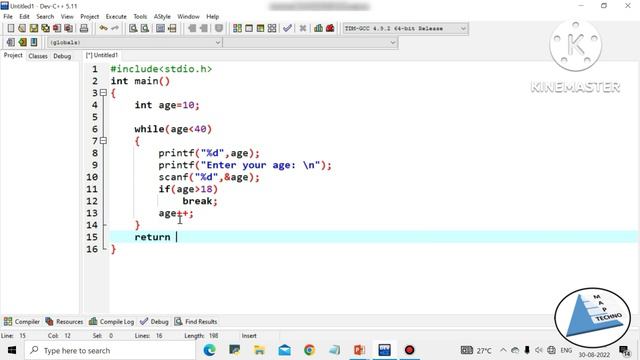Click the Open file toolbar icon
This screenshot has width=640, height=360.
pyautogui.click(x=22, y=28)
